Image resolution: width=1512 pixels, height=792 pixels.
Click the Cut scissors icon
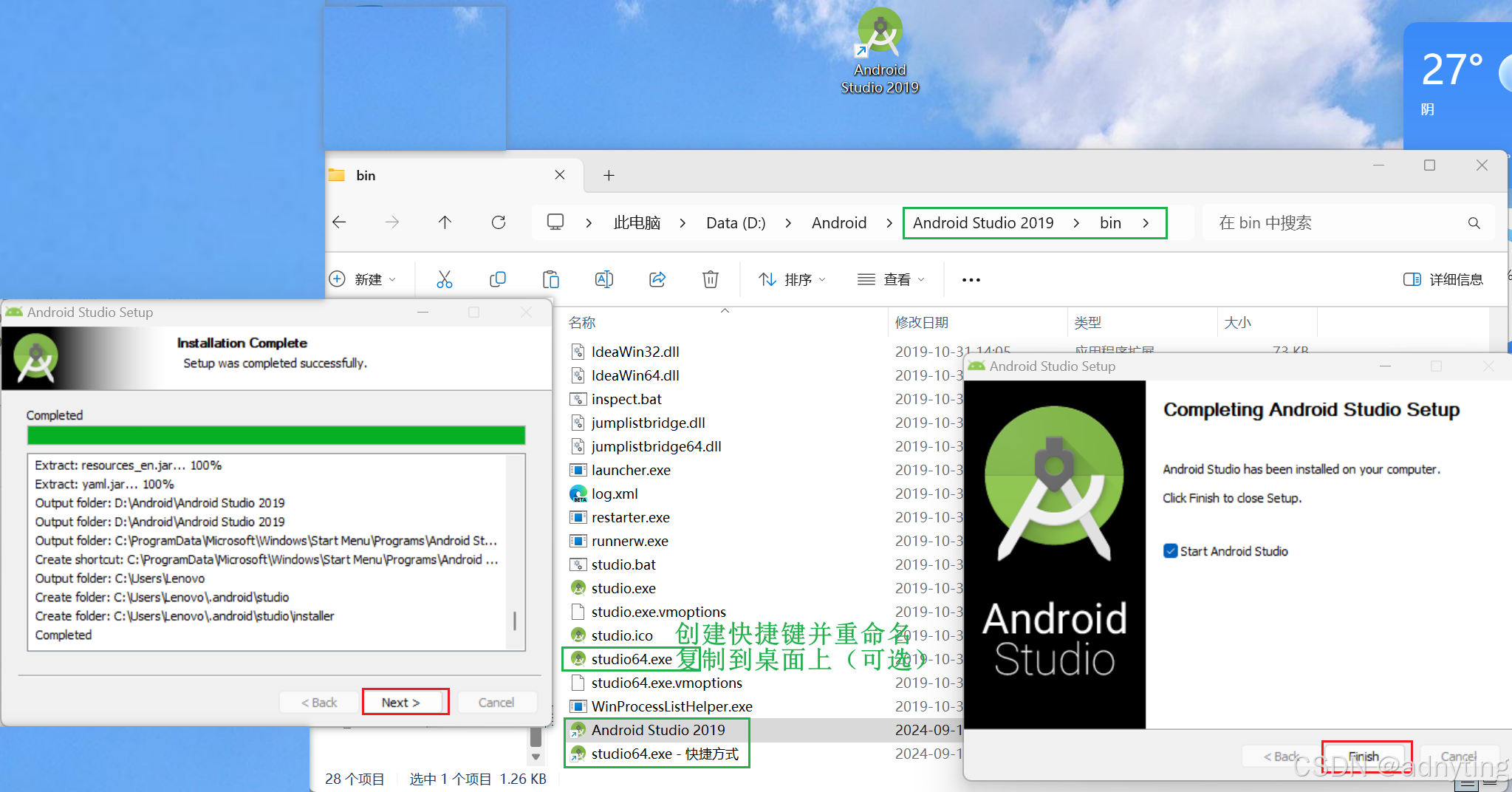(x=444, y=279)
